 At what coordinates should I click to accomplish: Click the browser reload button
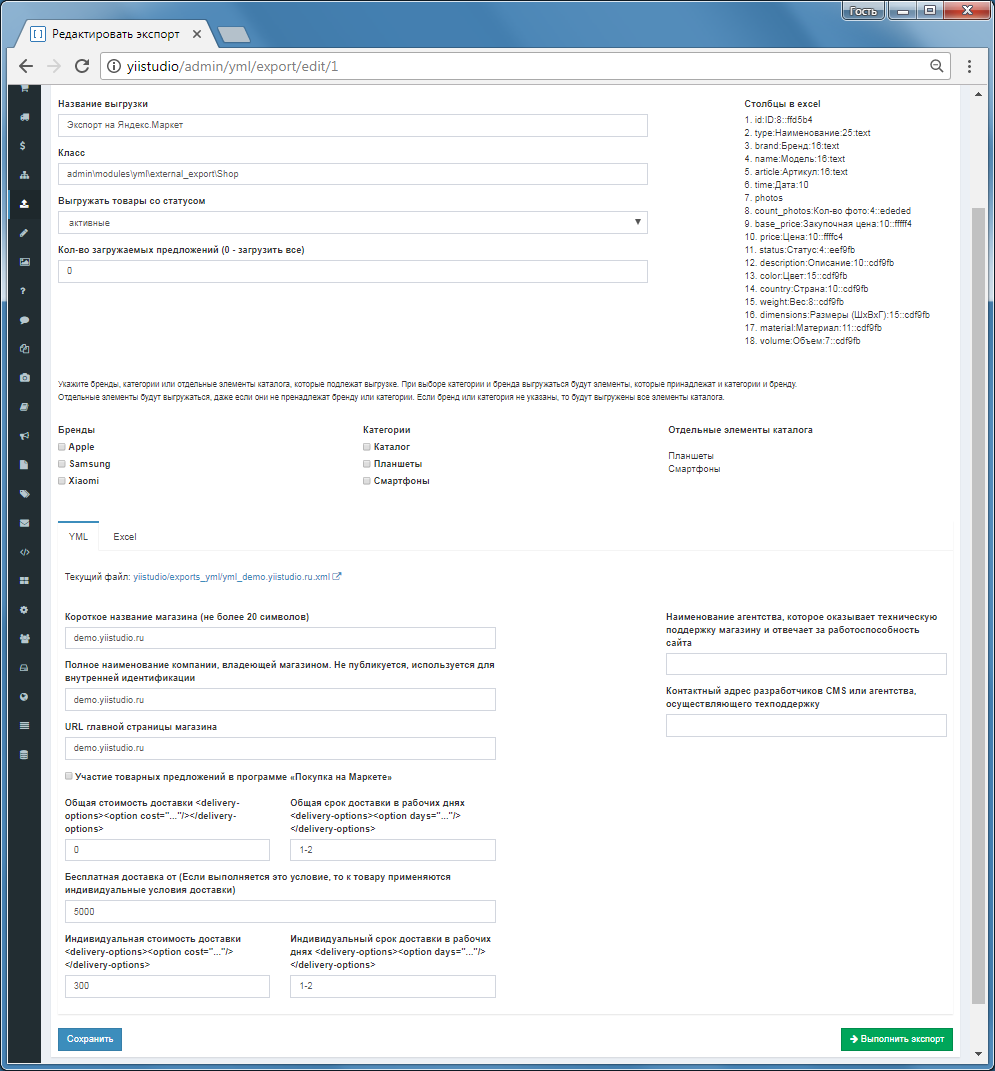[82, 66]
